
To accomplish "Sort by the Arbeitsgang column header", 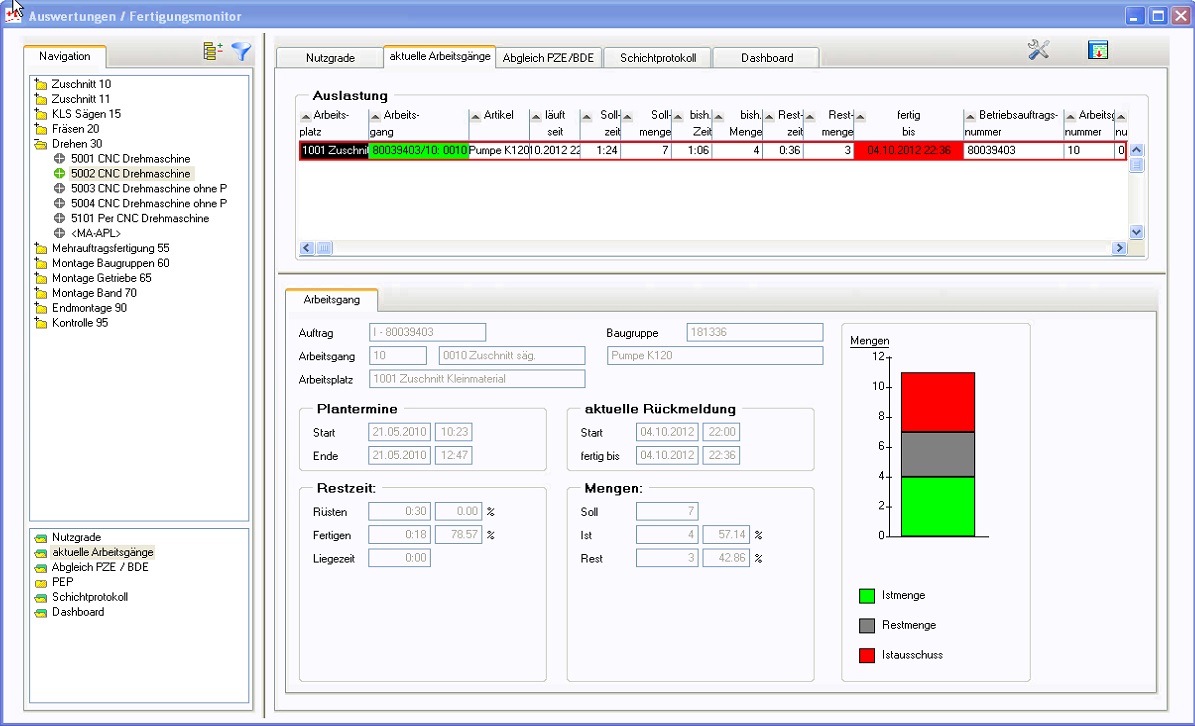I will pyautogui.click(x=418, y=123).
